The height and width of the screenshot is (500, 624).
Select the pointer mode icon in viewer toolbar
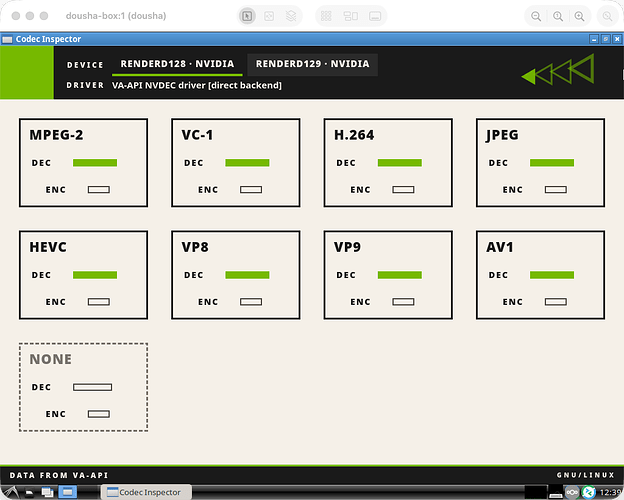247,16
